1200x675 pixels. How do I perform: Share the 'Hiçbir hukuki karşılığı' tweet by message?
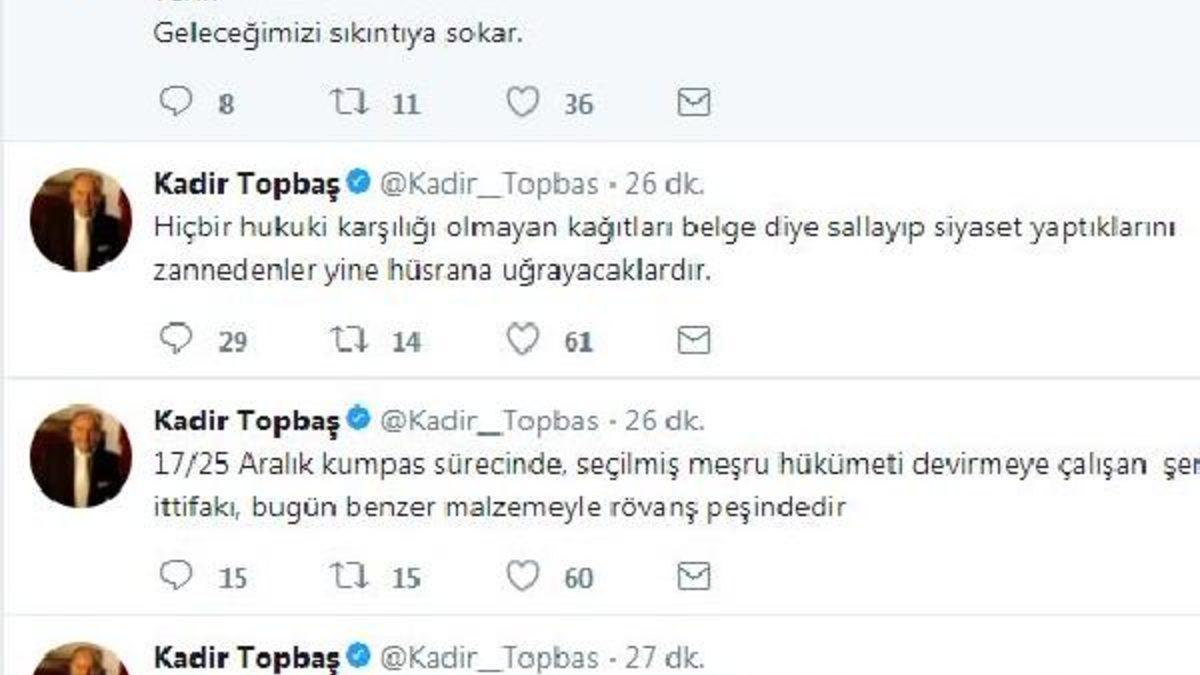694,340
